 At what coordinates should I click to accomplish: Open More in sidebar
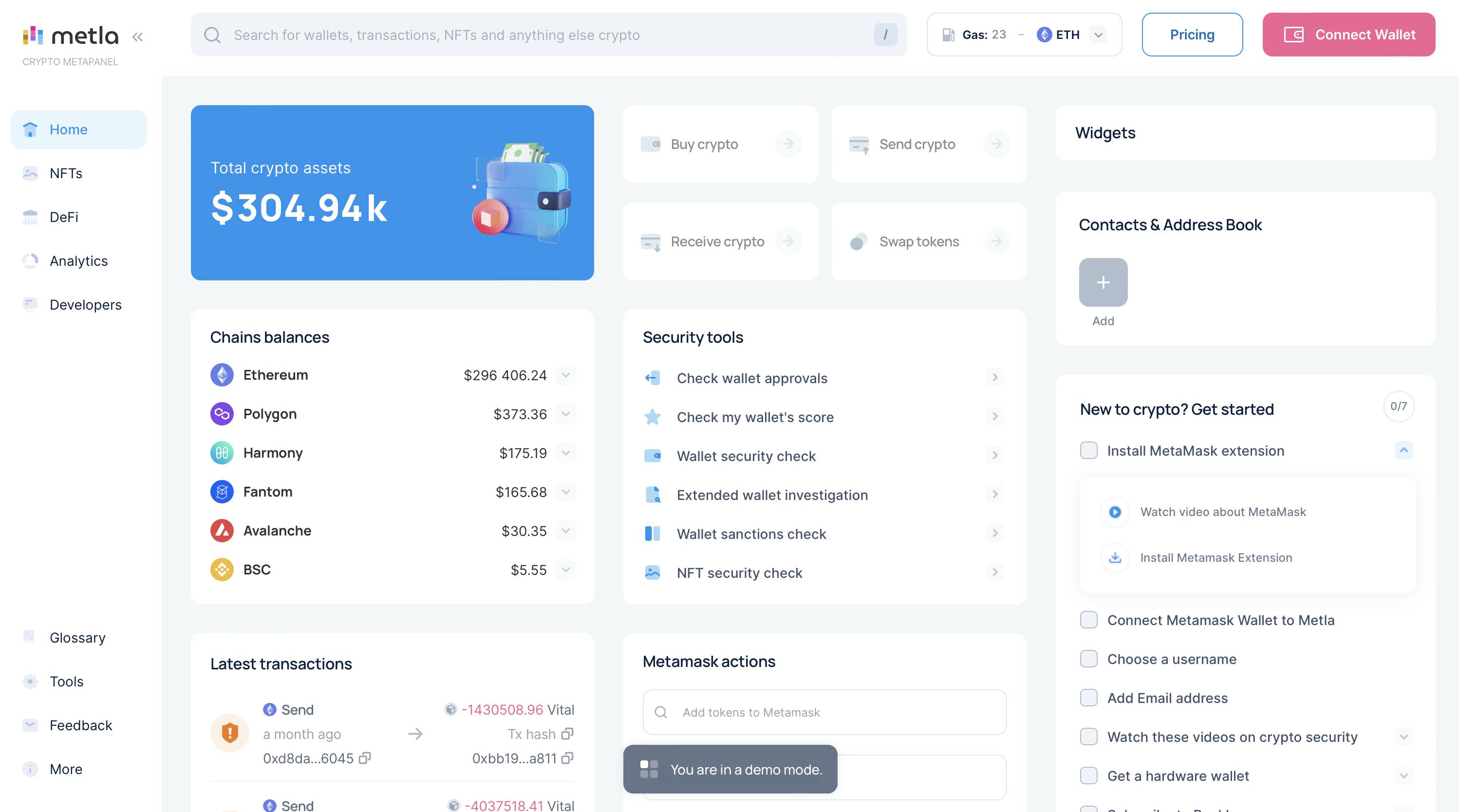[79, 769]
